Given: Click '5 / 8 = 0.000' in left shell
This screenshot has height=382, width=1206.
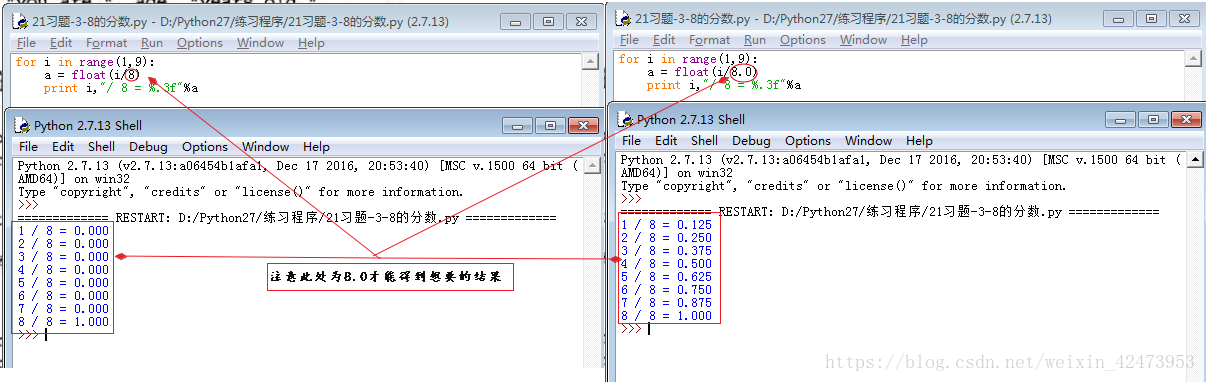Looking at the screenshot, I should (x=63, y=283).
